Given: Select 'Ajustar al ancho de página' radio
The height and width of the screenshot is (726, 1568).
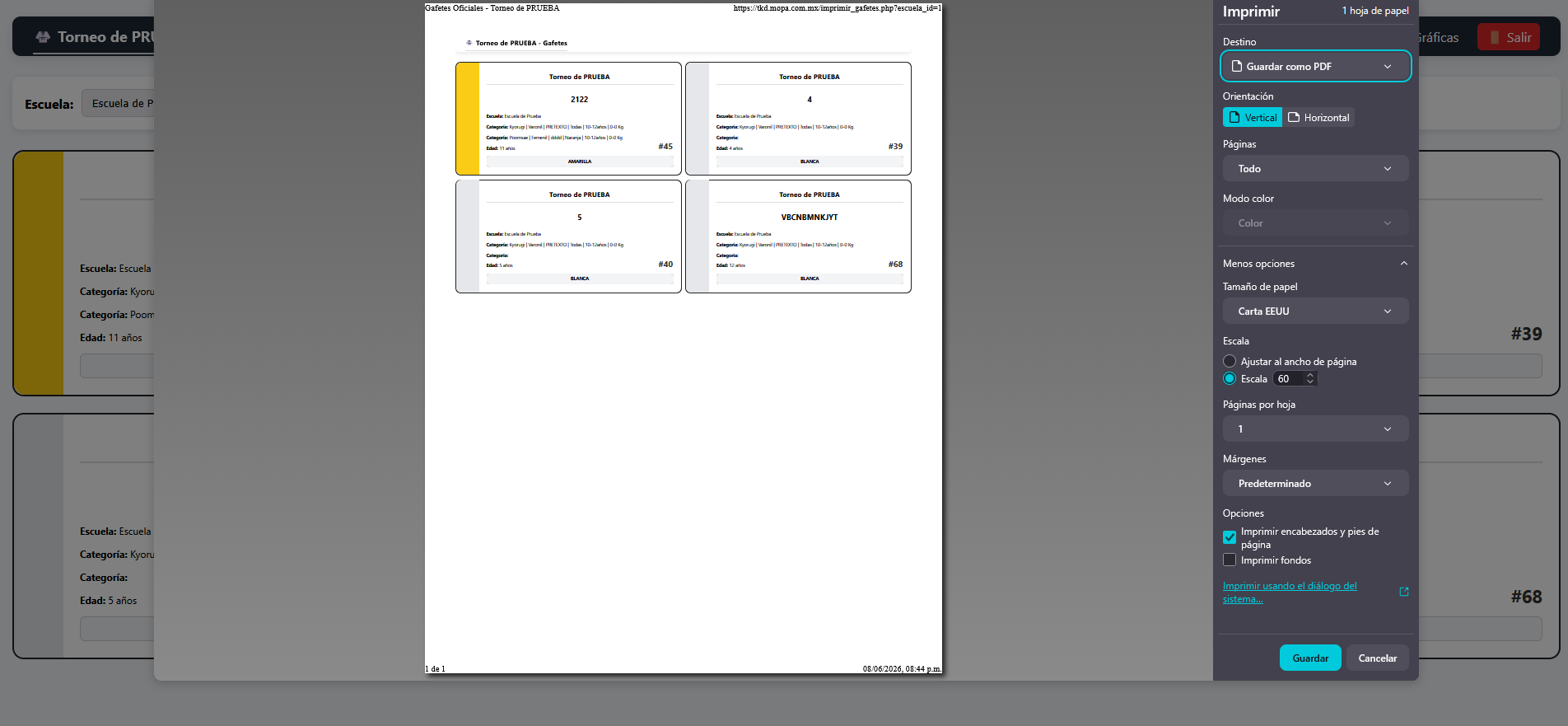Looking at the screenshot, I should tap(1230, 361).
